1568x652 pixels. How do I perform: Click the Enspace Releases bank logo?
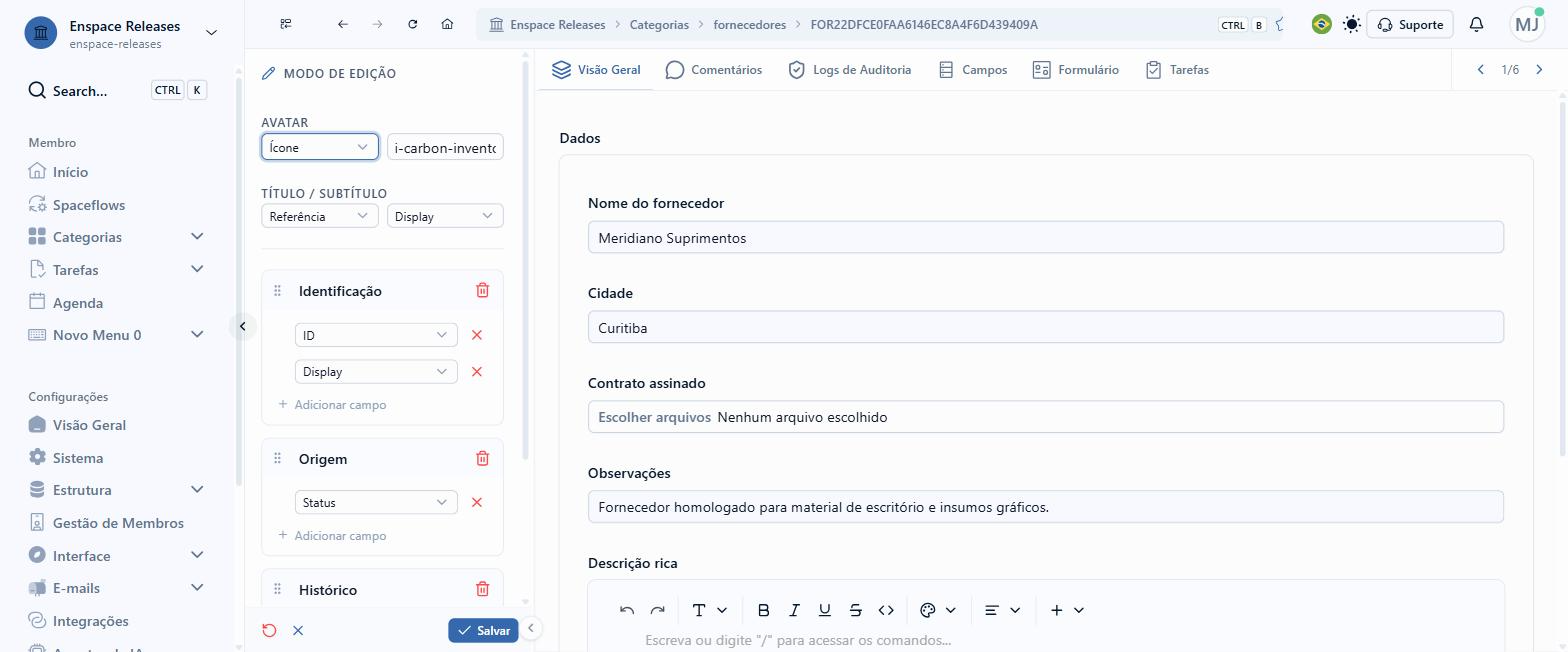click(40, 33)
